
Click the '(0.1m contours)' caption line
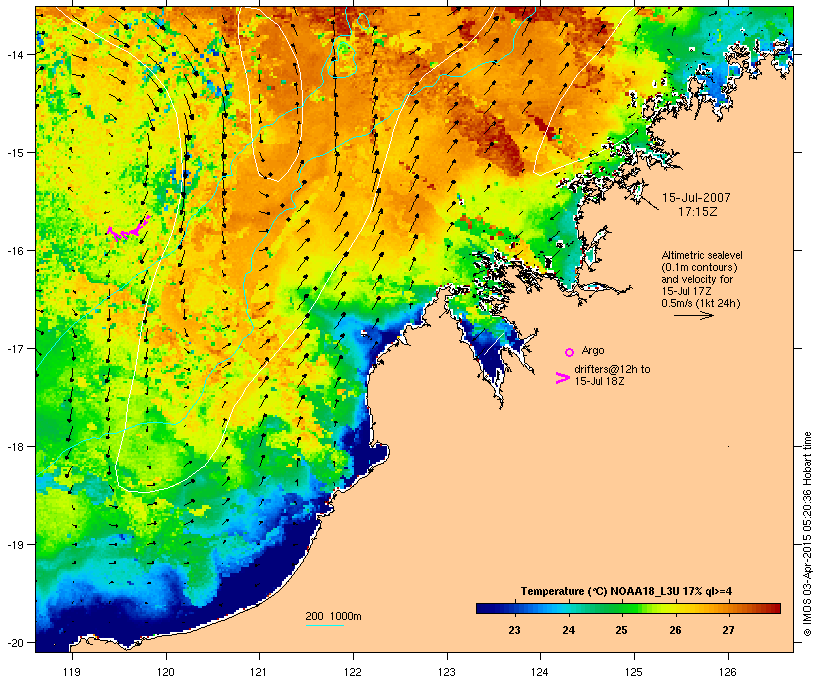[699, 267]
